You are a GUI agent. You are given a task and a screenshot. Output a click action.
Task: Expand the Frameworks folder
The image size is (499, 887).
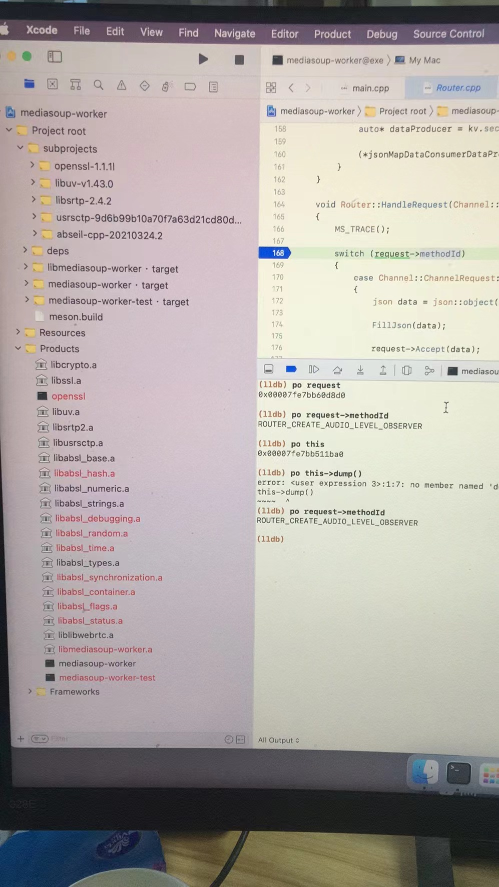[30, 691]
